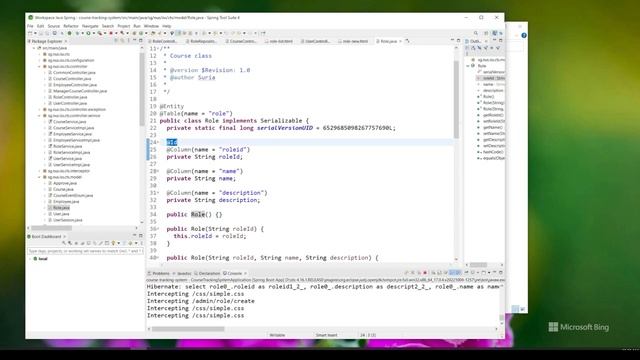Click the Package Explorer horizontal scrollbar thumb
Screen dimensions: 640x360
pos(51,228)
